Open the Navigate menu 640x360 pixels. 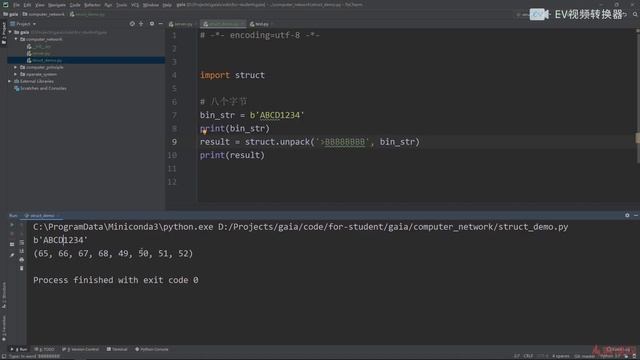57,5
